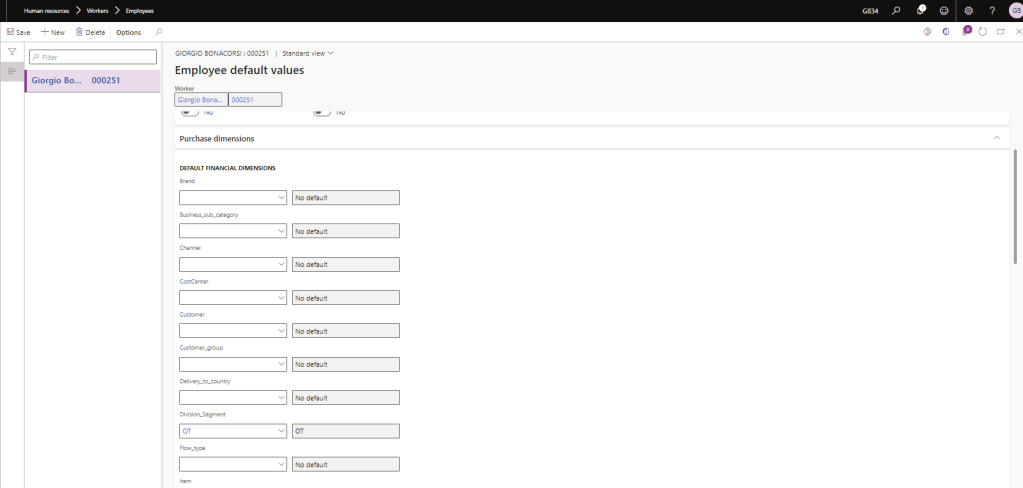Click the Delete button

tap(90, 32)
